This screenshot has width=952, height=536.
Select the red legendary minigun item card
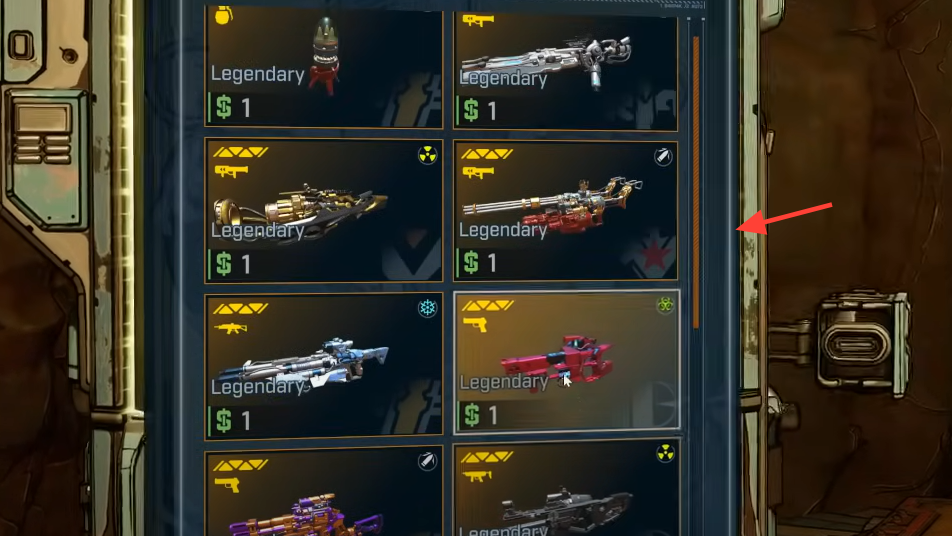(566, 210)
